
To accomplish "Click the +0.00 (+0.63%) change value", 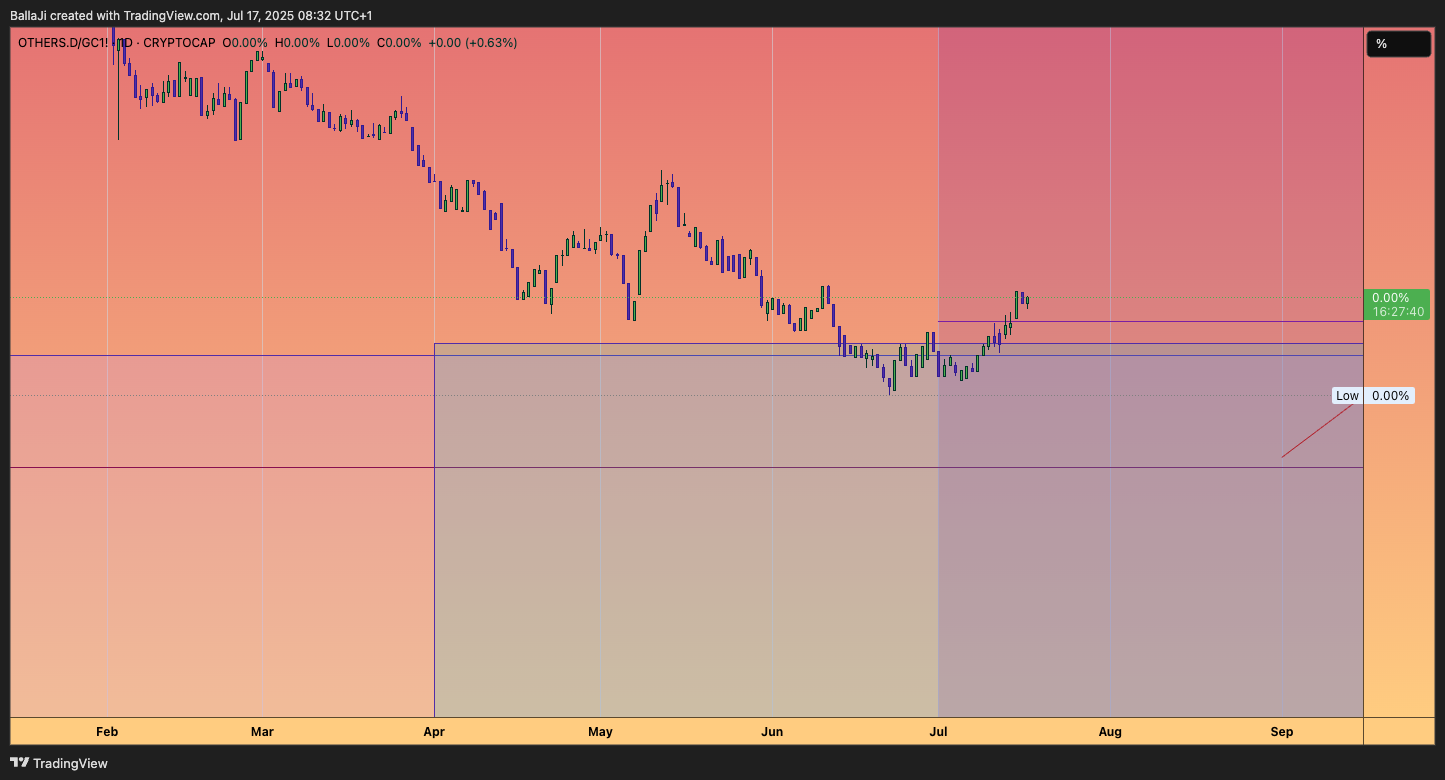I will point(473,43).
